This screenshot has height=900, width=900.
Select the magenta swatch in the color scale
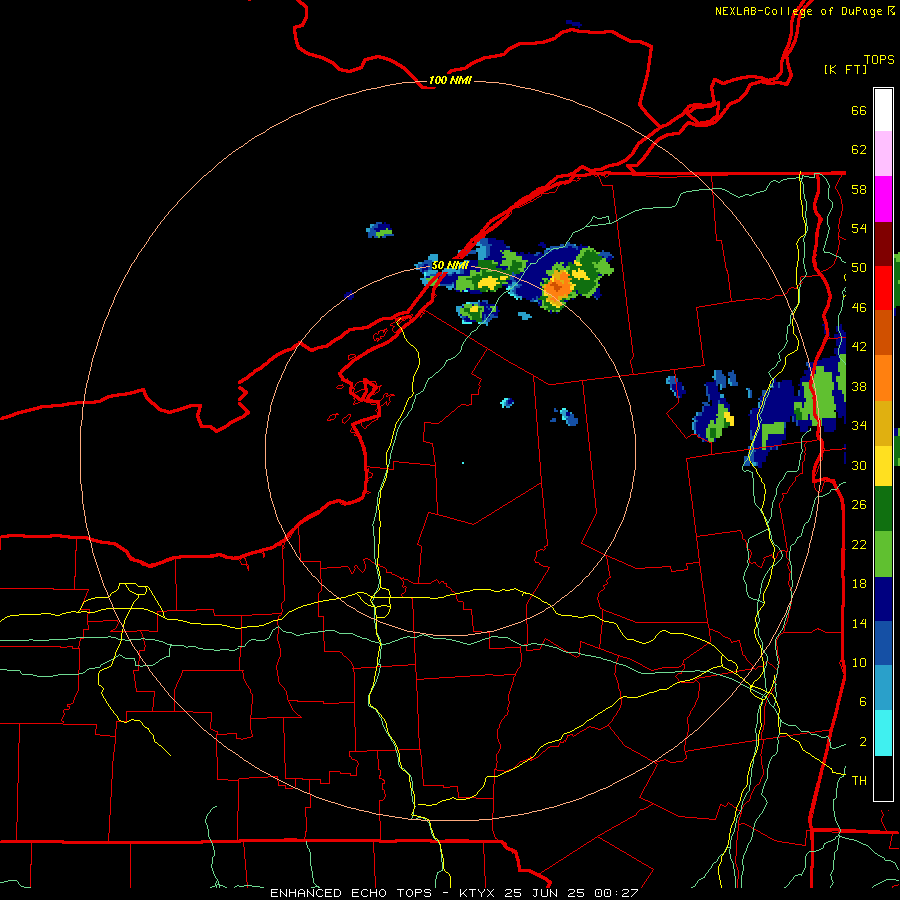883,199
